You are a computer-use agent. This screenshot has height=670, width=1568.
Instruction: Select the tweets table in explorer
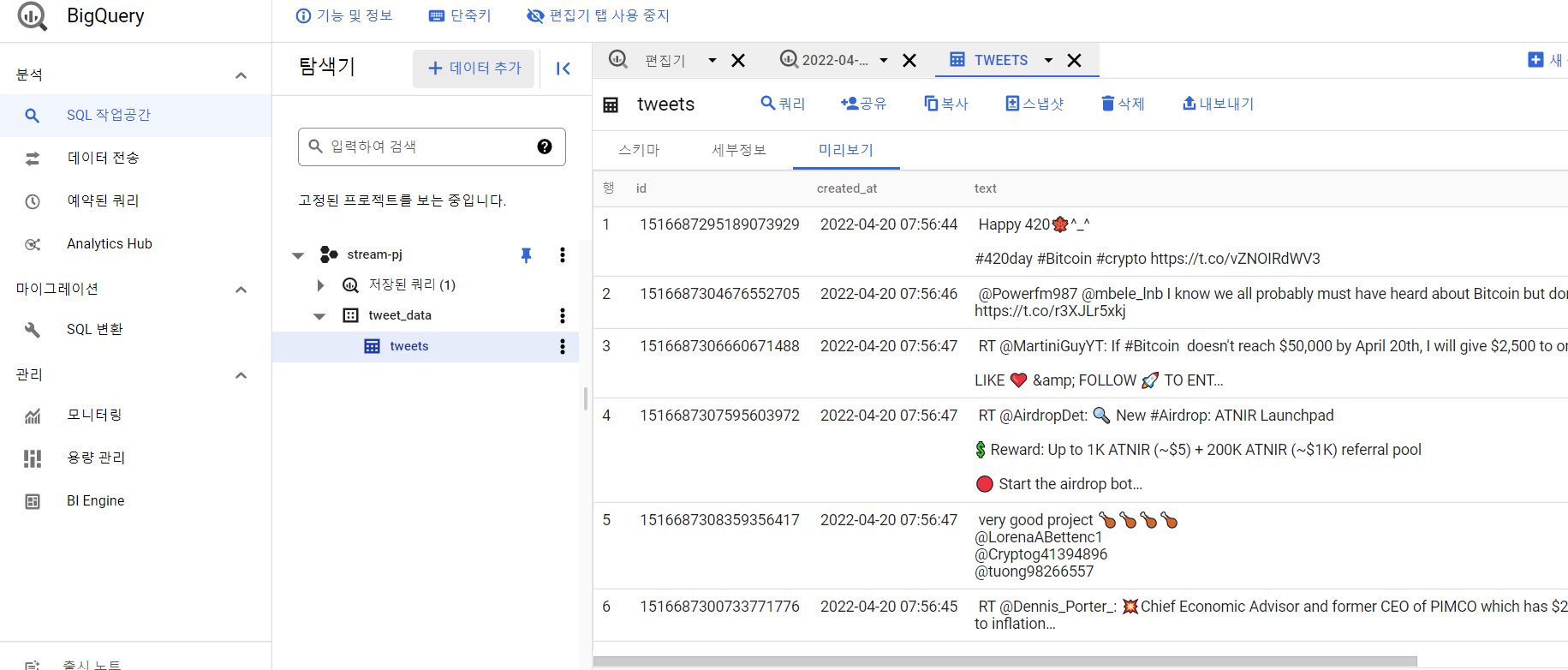pyautogui.click(x=409, y=346)
